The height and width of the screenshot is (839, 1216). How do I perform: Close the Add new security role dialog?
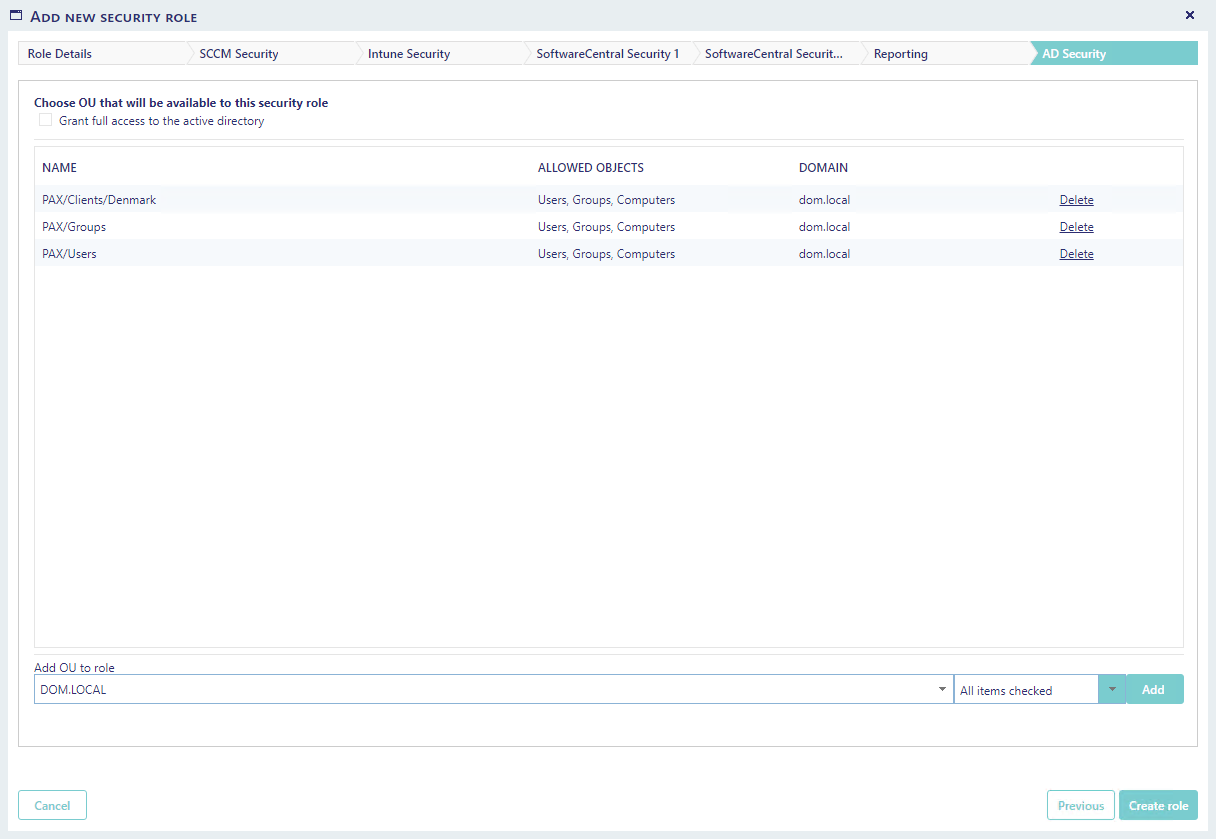[1189, 15]
